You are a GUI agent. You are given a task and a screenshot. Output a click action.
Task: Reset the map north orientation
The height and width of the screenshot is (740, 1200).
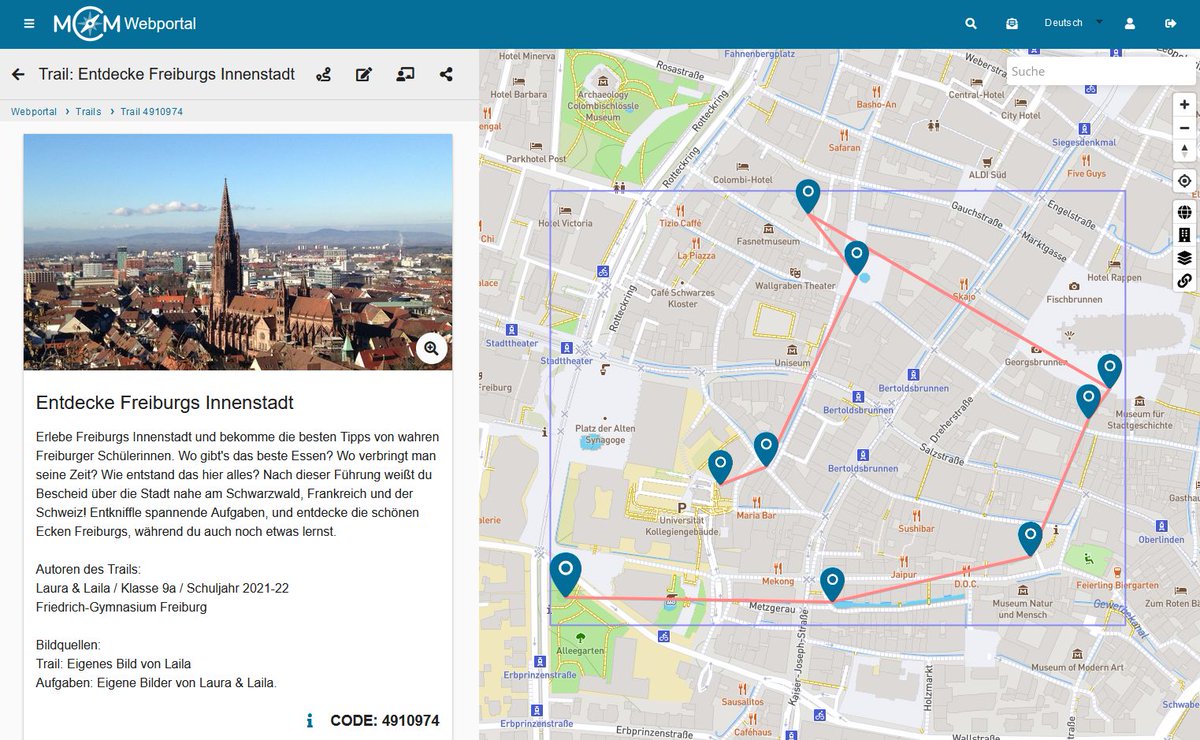point(1184,150)
